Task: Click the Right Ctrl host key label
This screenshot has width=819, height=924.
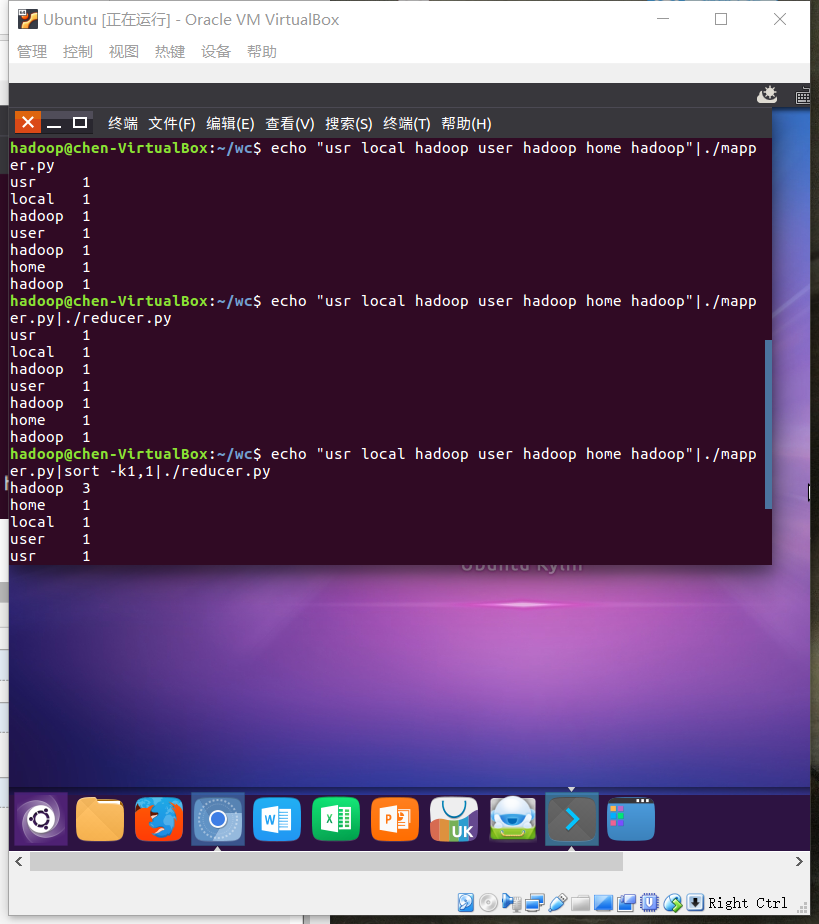Action: [x=747, y=903]
